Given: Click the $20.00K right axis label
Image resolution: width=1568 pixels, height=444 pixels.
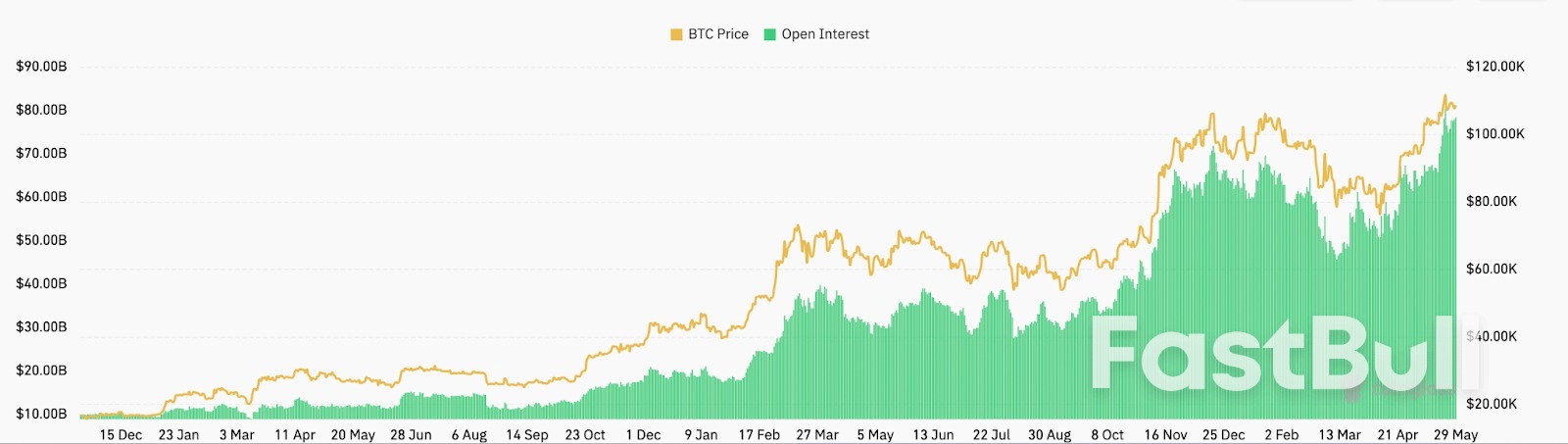Looking at the screenshot, I should coord(1491,404).
